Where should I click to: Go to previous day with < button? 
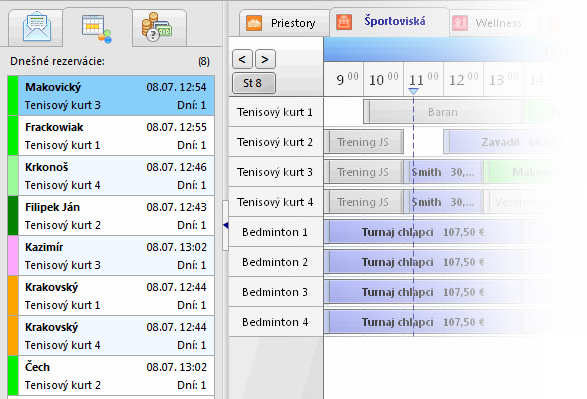(242, 59)
